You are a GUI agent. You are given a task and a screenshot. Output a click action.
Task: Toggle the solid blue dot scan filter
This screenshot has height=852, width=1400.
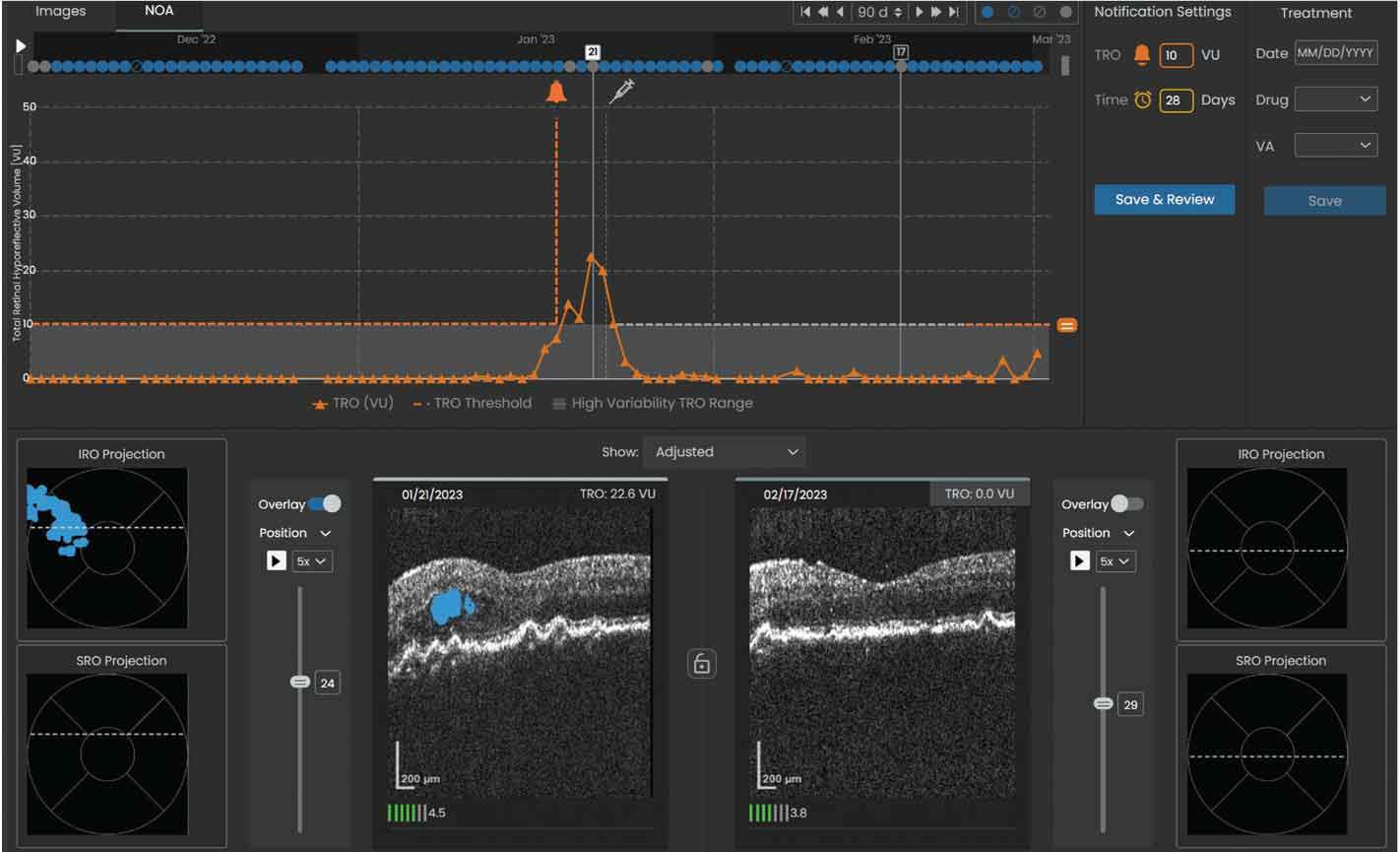[987, 12]
